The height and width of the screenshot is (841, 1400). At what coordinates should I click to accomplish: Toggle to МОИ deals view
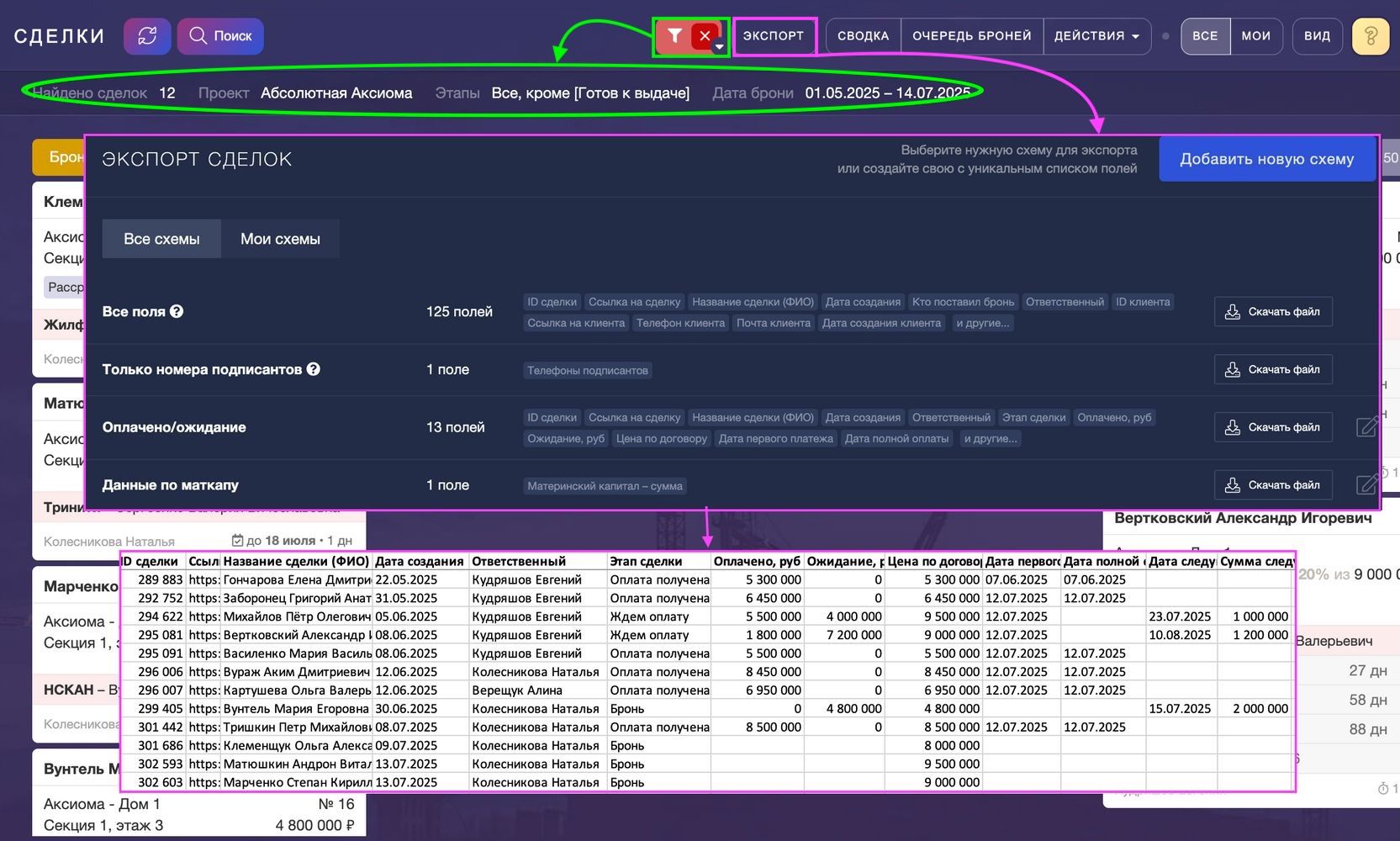(1255, 36)
